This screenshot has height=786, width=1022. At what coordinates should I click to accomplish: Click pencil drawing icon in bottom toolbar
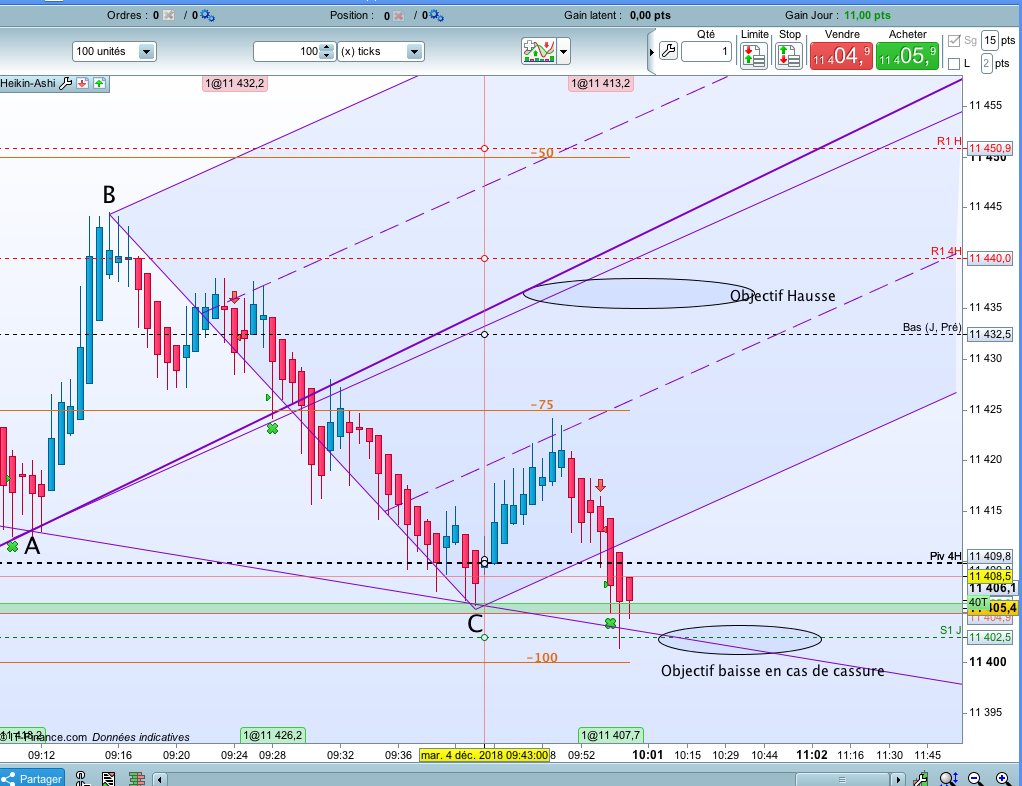(x=920, y=778)
